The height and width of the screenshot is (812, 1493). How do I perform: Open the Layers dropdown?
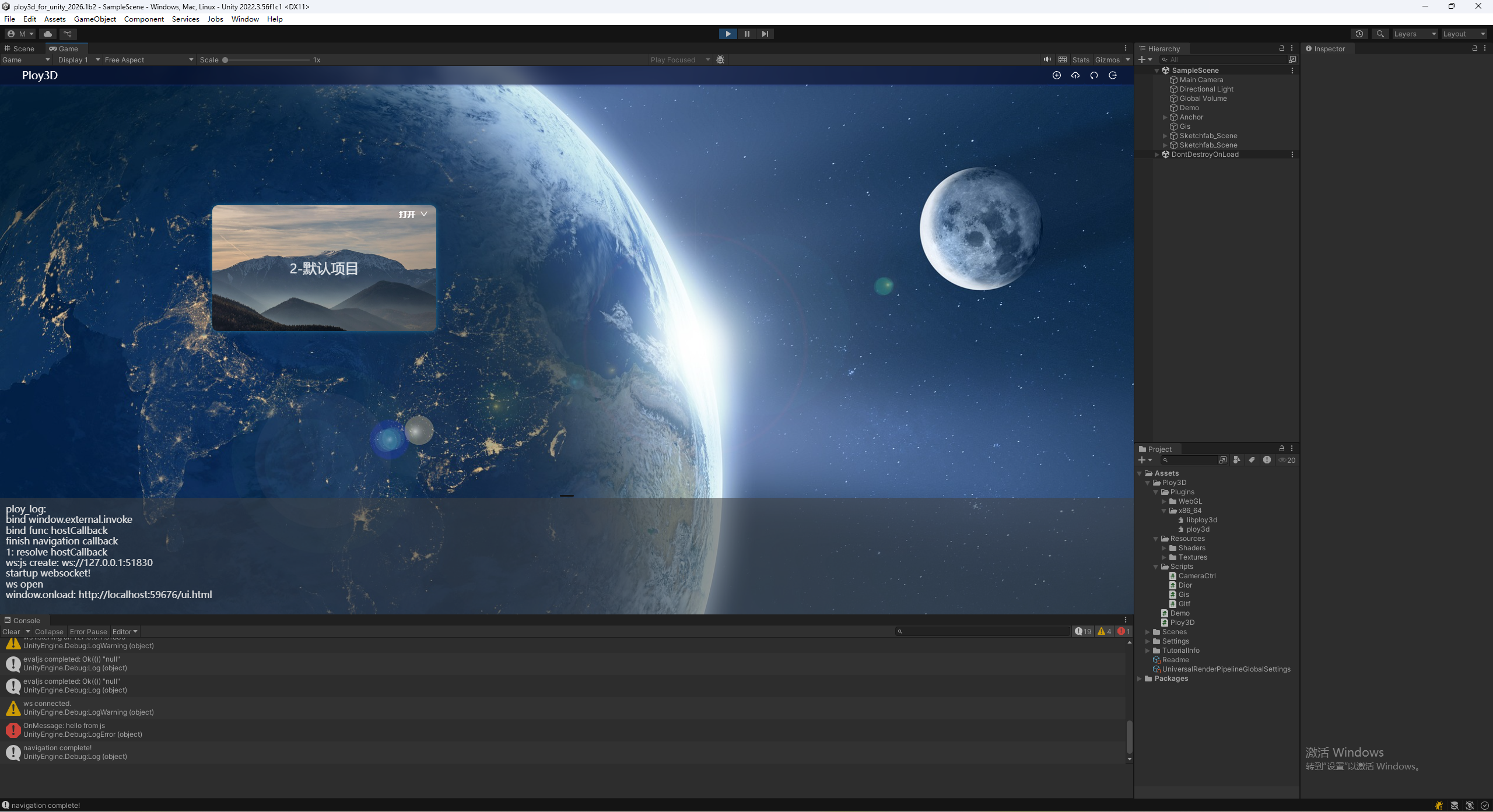coord(1414,34)
